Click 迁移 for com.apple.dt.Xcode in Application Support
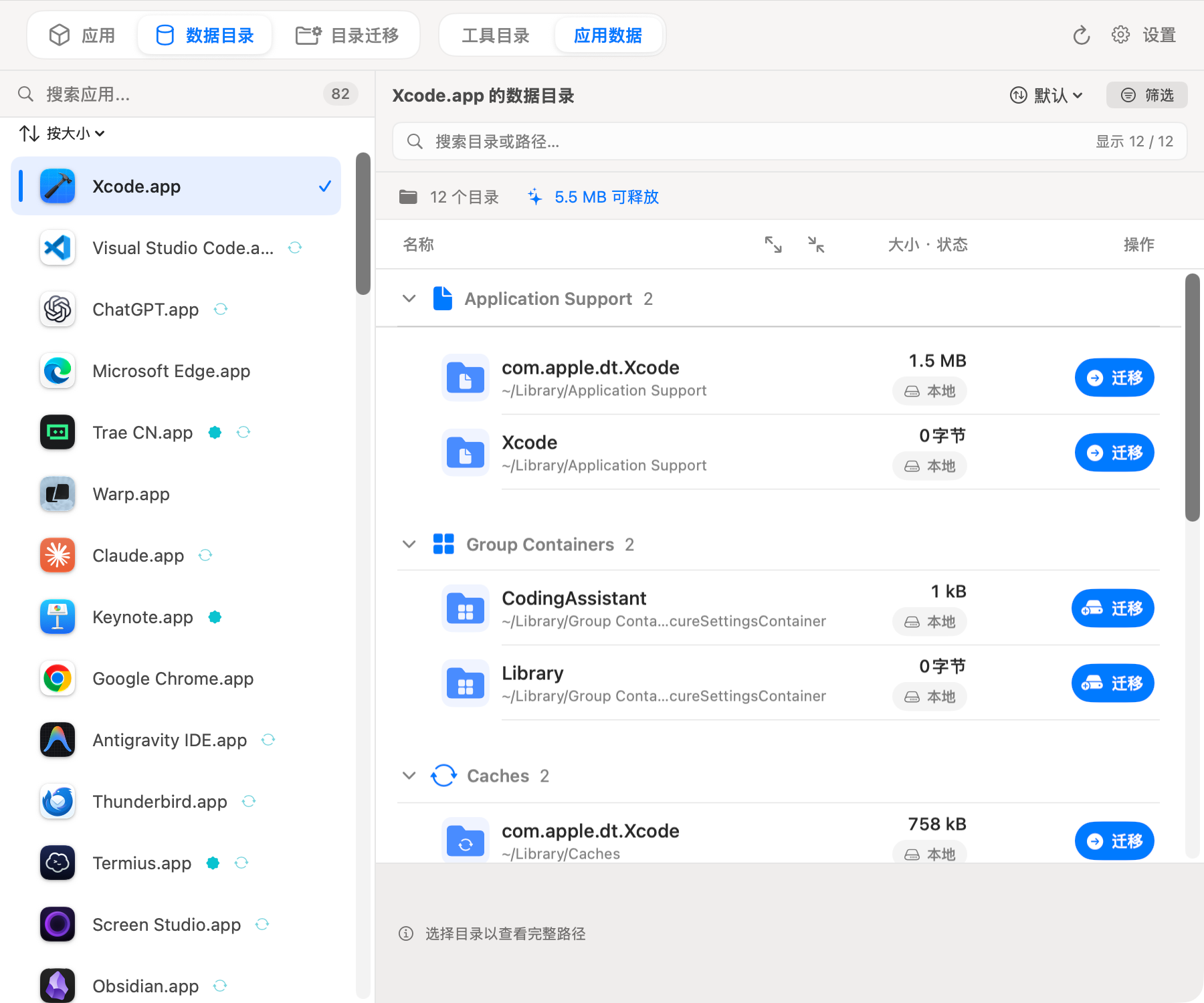Image resolution: width=1204 pixels, height=1003 pixels. [x=1114, y=378]
